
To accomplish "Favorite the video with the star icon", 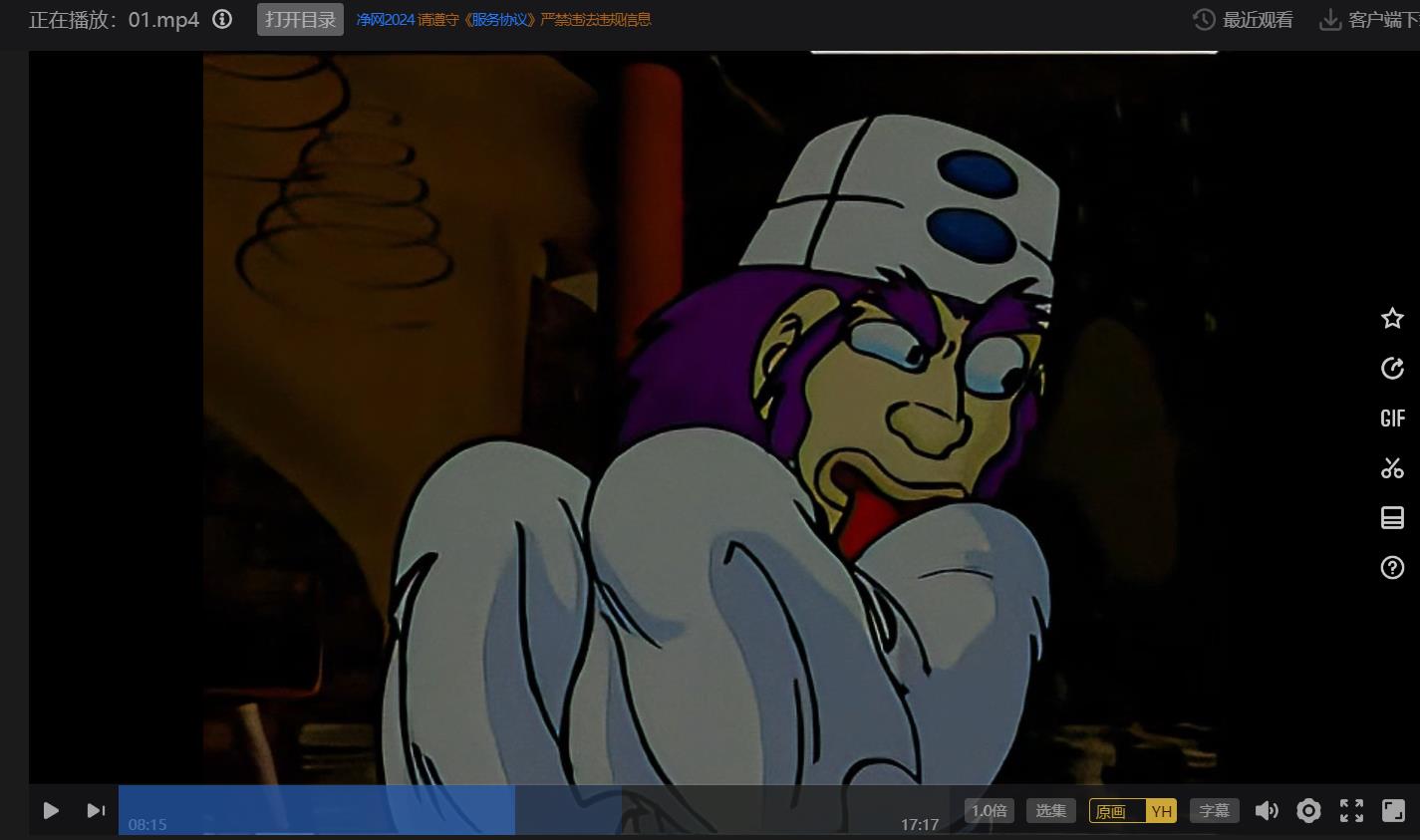I will (x=1392, y=319).
